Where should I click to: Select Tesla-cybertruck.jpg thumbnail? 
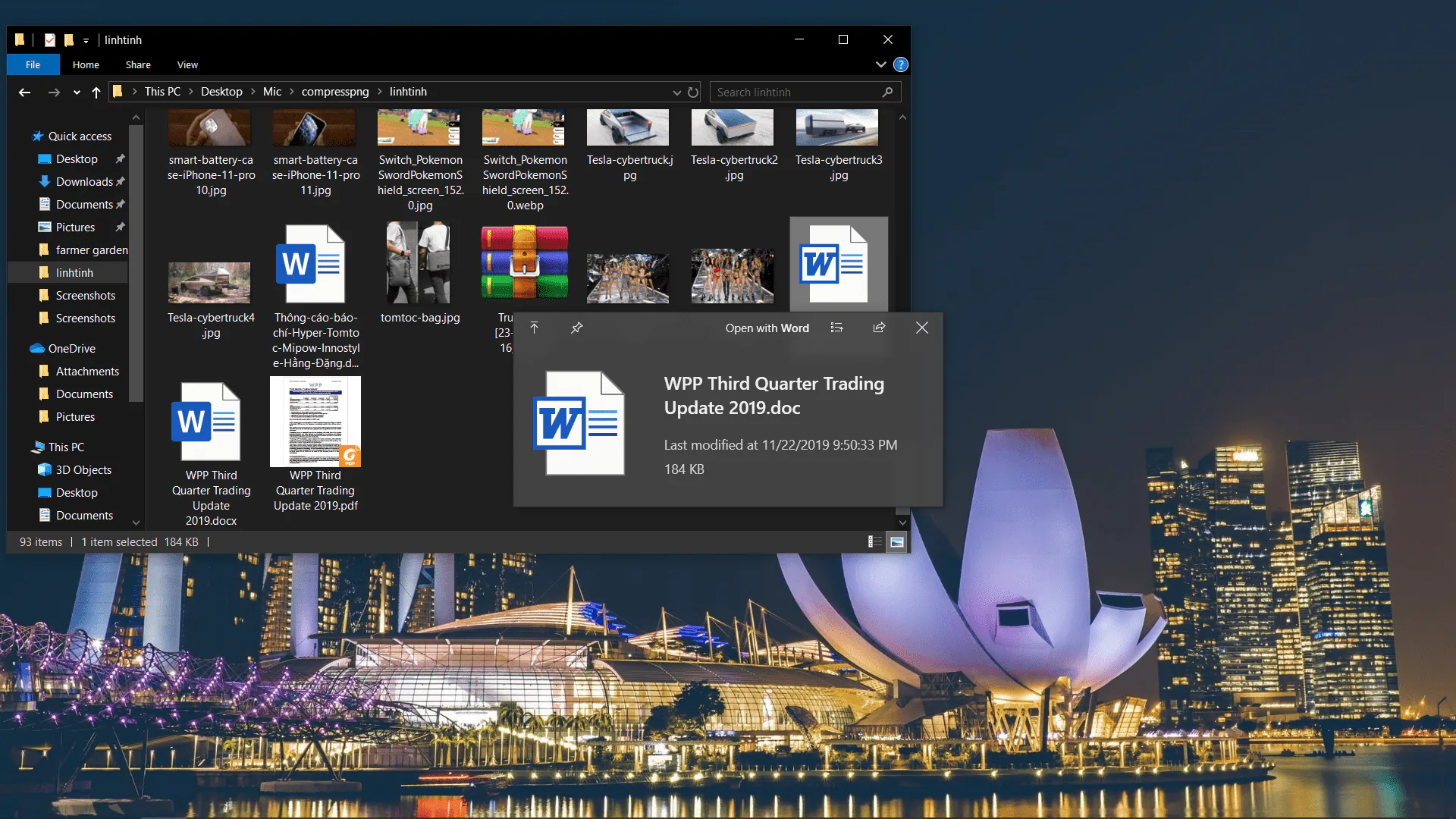pos(628,127)
